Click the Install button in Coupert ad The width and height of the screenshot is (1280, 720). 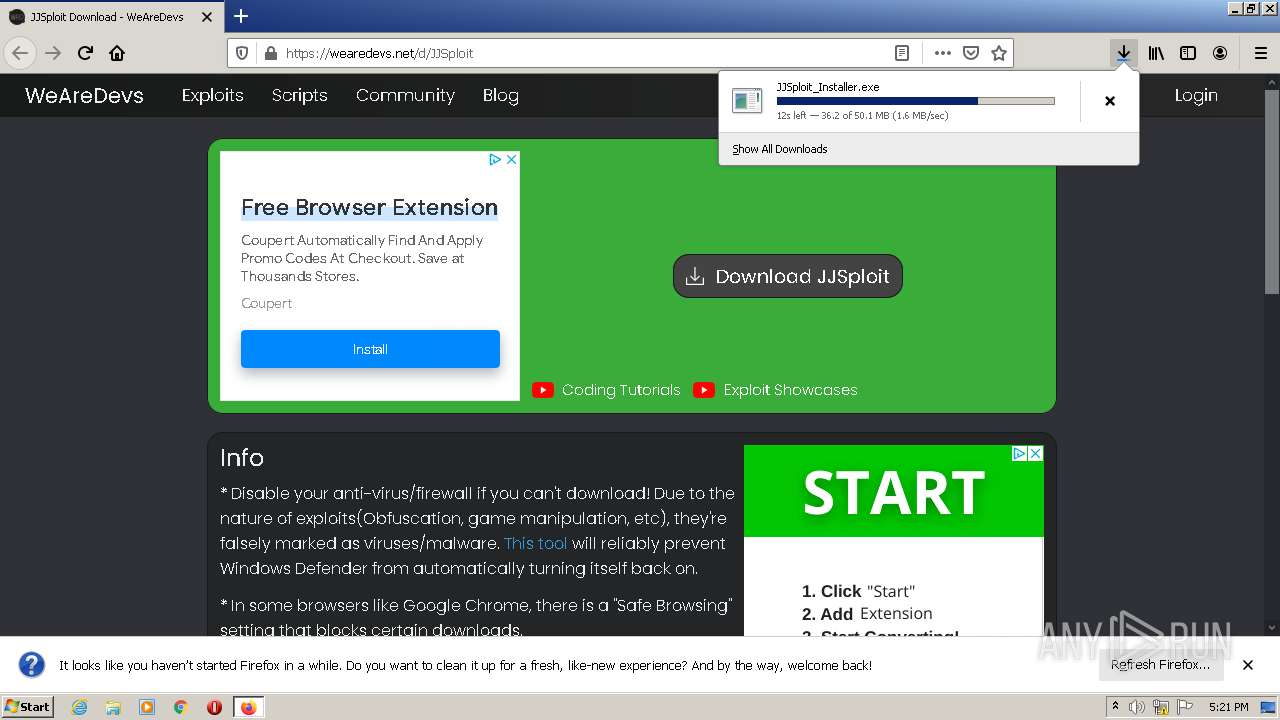pyautogui.click(x=370, y=349)
